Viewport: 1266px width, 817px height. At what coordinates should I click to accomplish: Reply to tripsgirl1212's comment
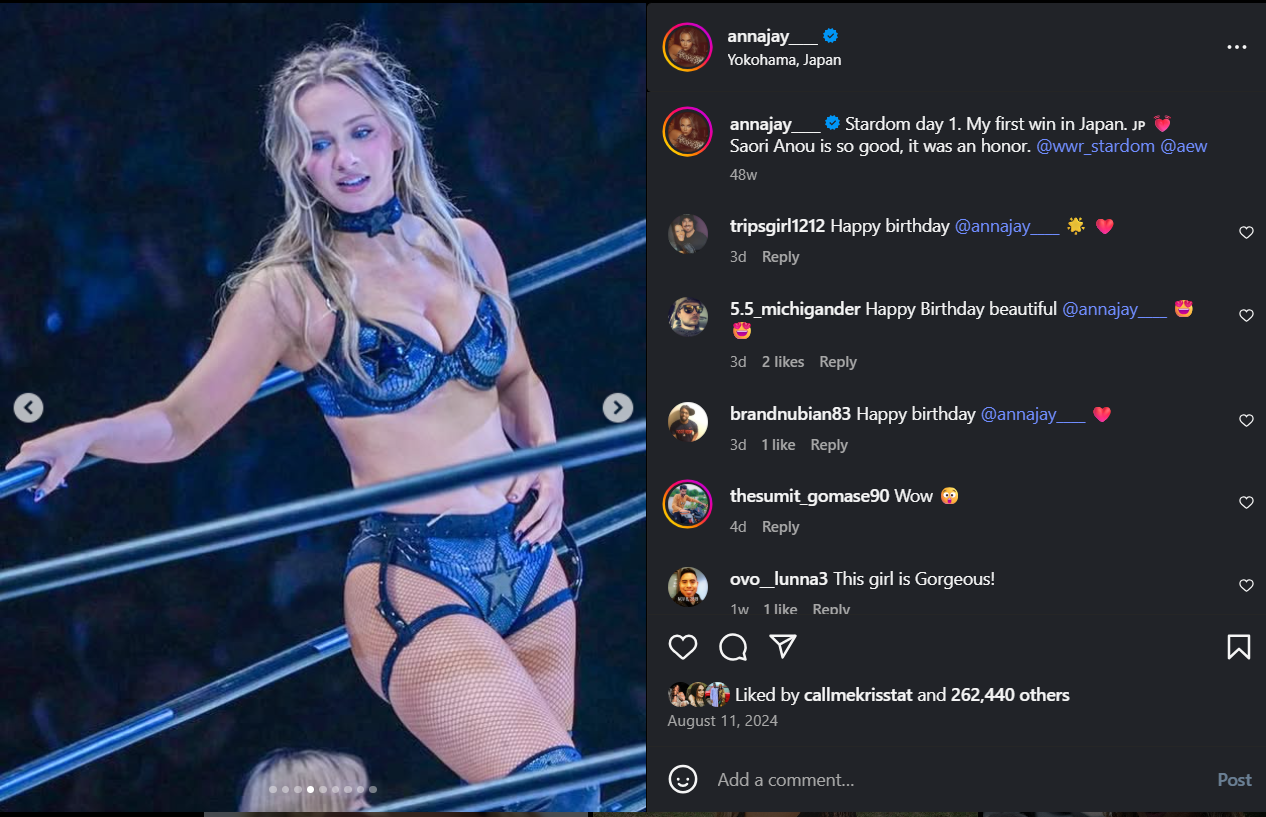coord(780,257)
